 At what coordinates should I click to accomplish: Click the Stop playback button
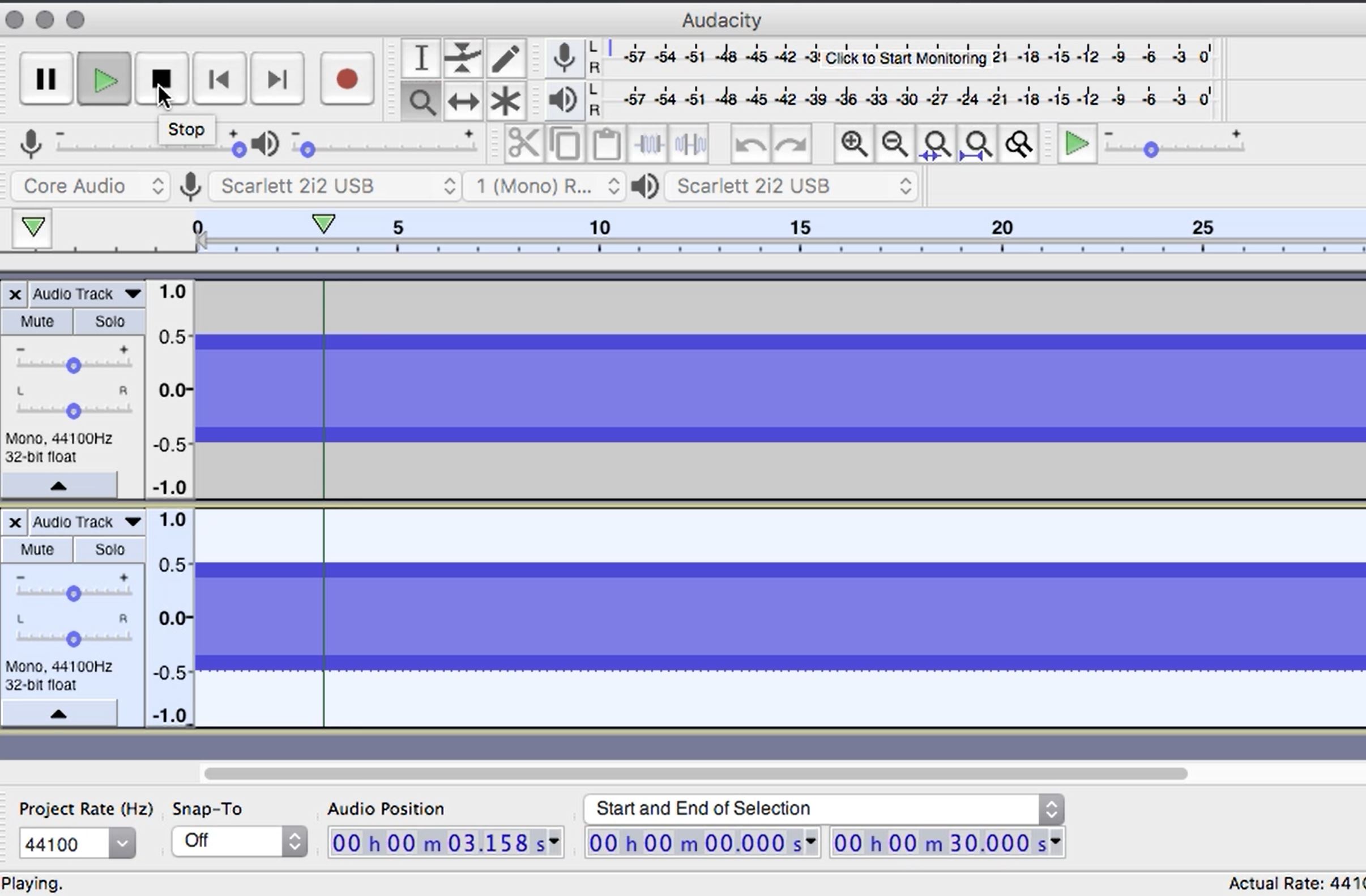(x=161, y=79)
